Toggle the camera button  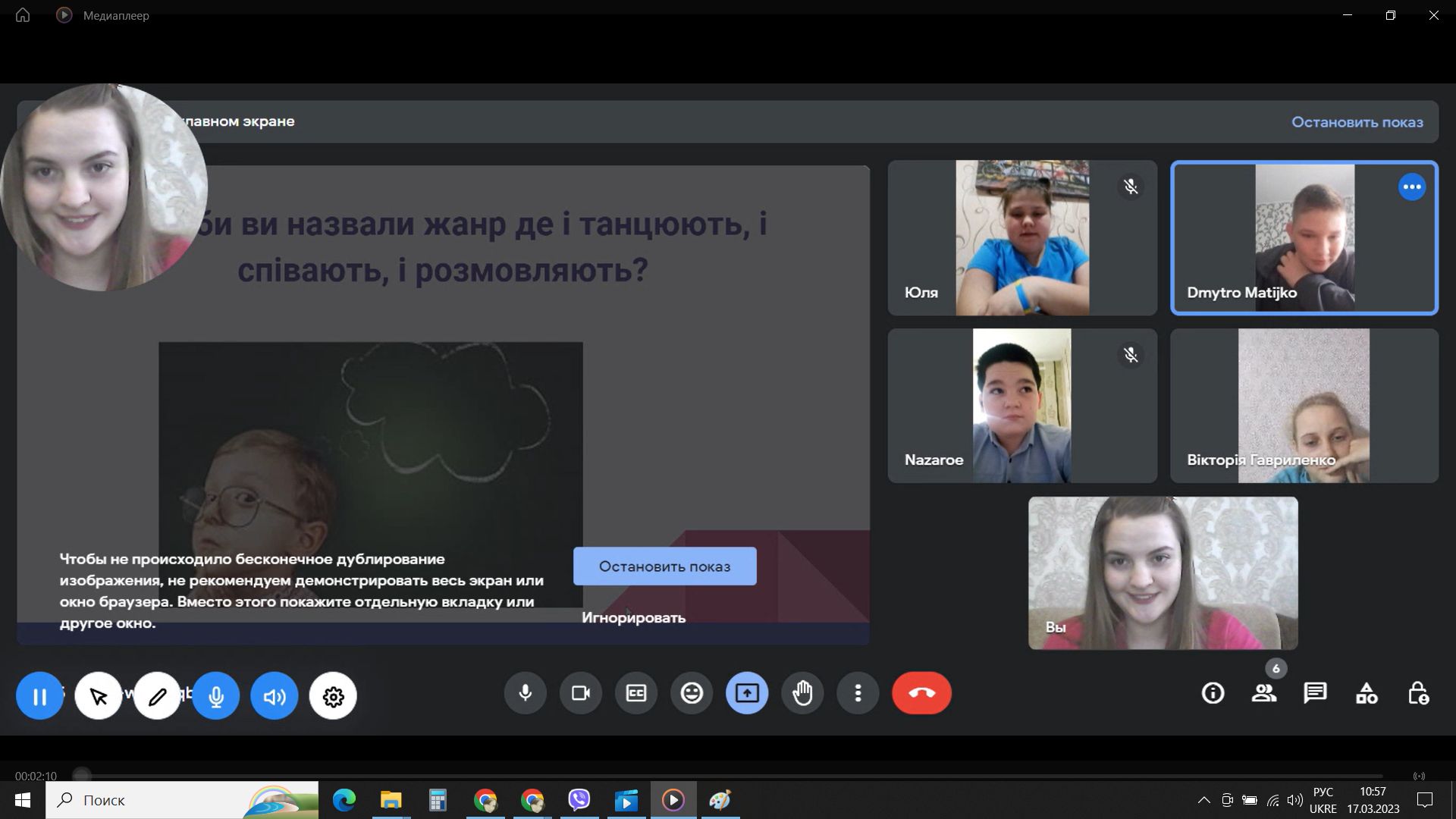coord(581,693)
